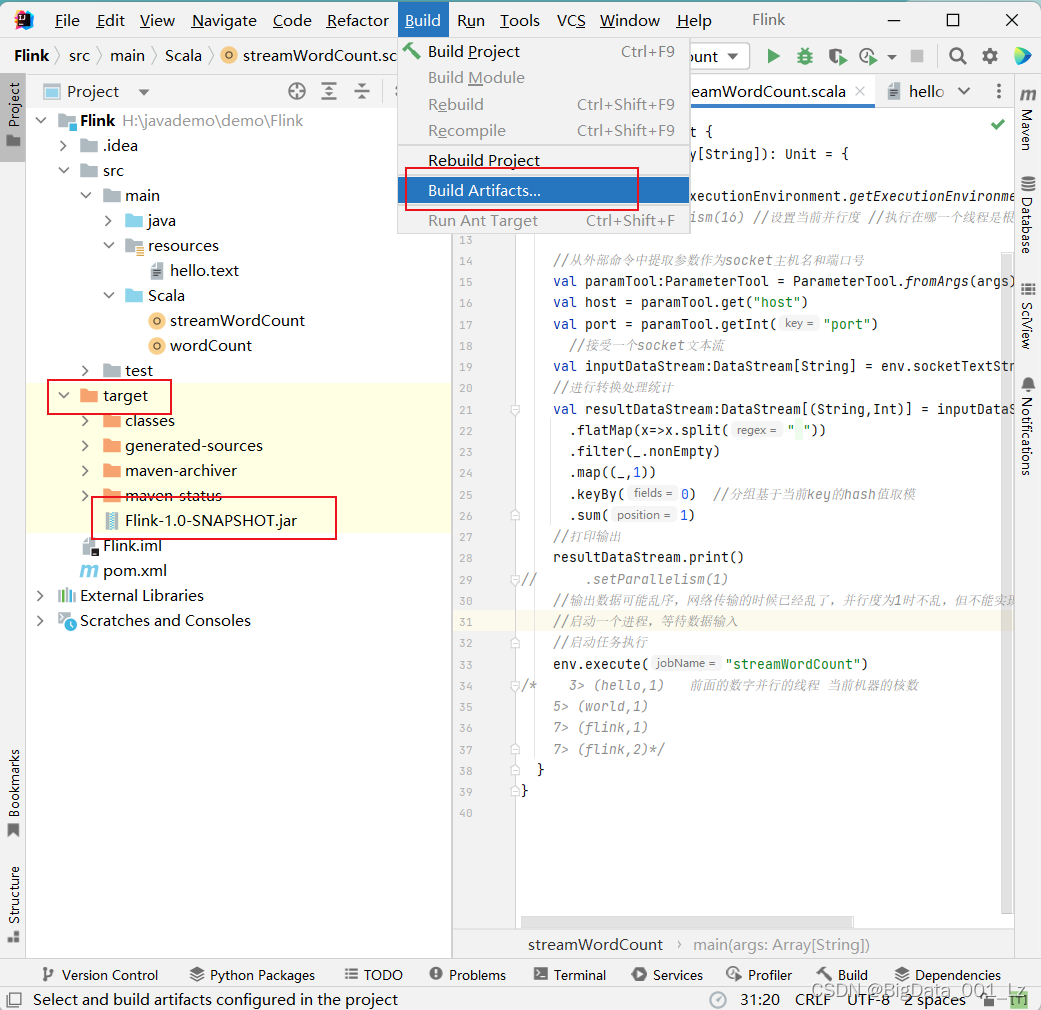This screenshot has height=1010, width=1041.
Task: Close the streamWordCount.scala tab
Action: coord(860,91)
